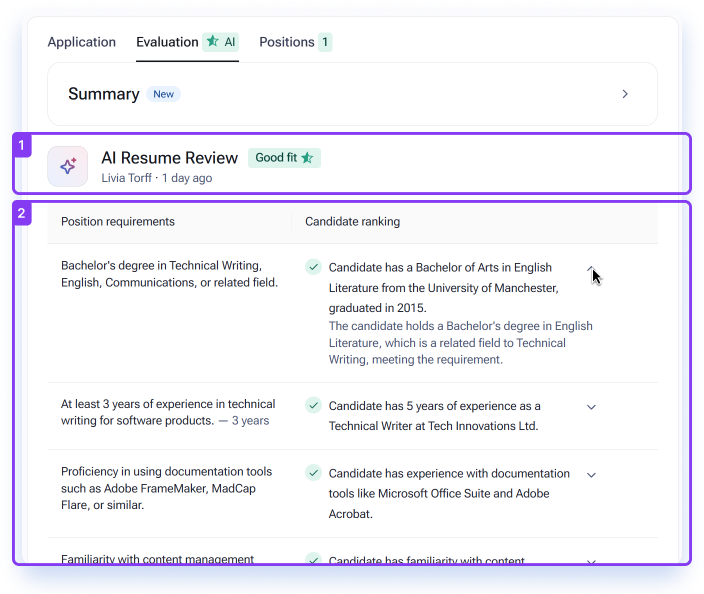
Task: Click the Good fit badge
Action: 284,158
